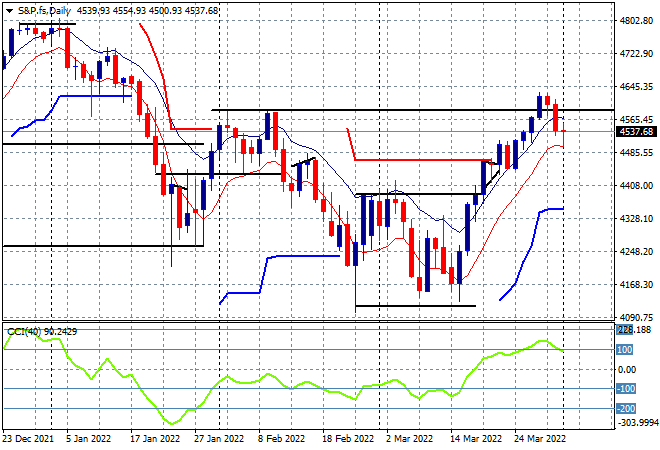Click the CCI level 100 label

coord(625,350)
